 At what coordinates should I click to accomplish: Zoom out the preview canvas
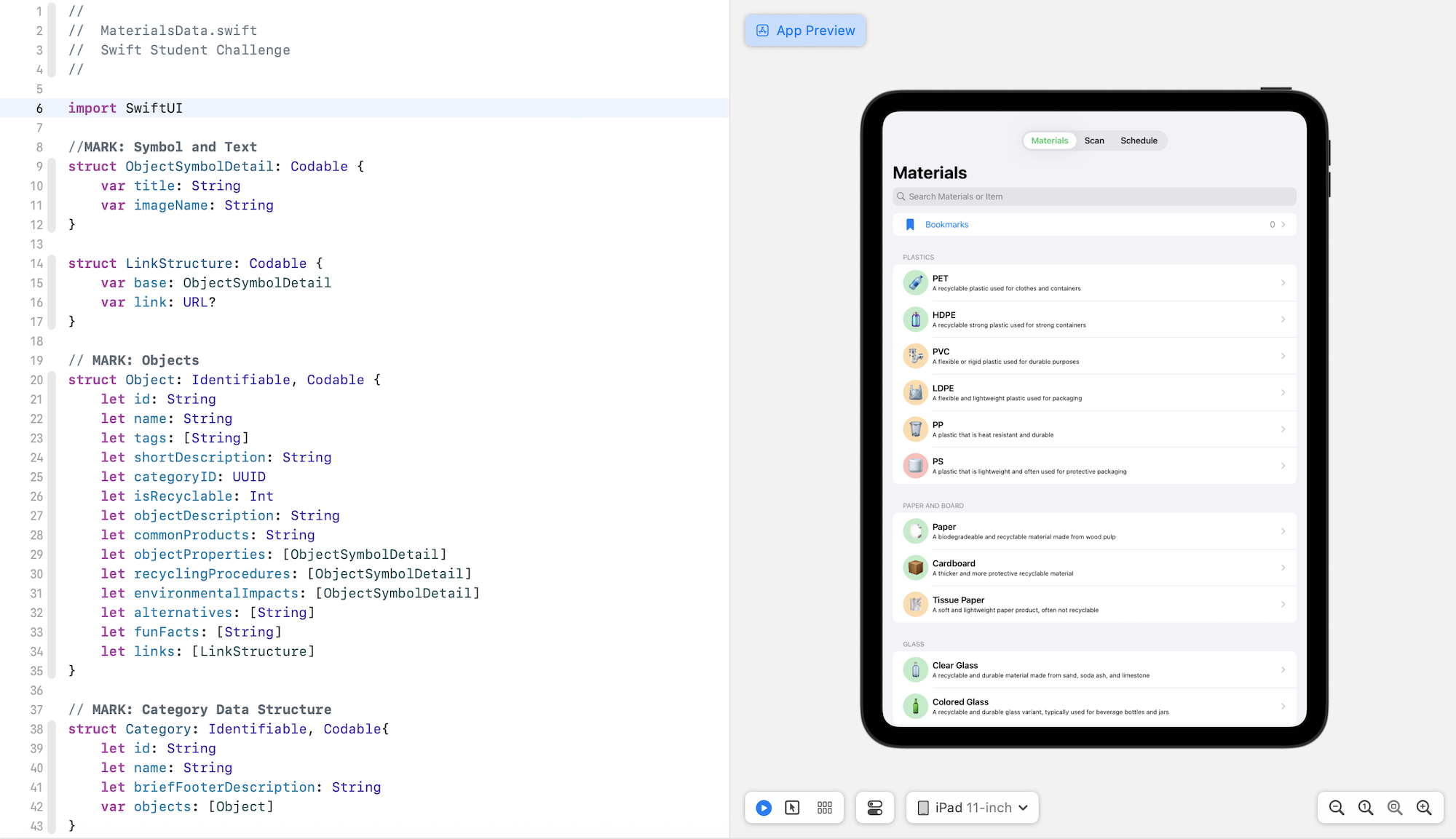pyautogui.click(x=1337, y=808)
